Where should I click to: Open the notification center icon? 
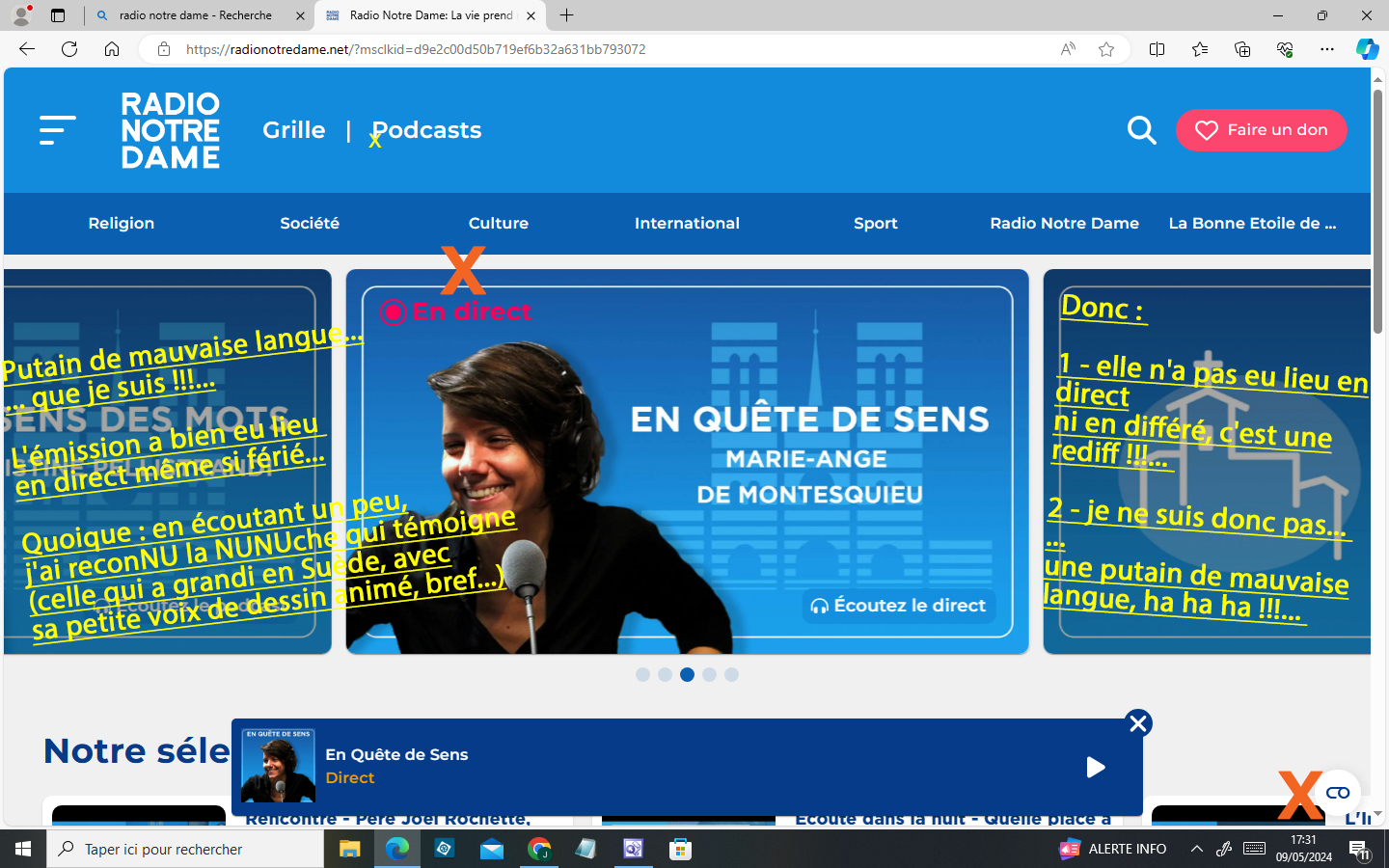(1360, 849)
